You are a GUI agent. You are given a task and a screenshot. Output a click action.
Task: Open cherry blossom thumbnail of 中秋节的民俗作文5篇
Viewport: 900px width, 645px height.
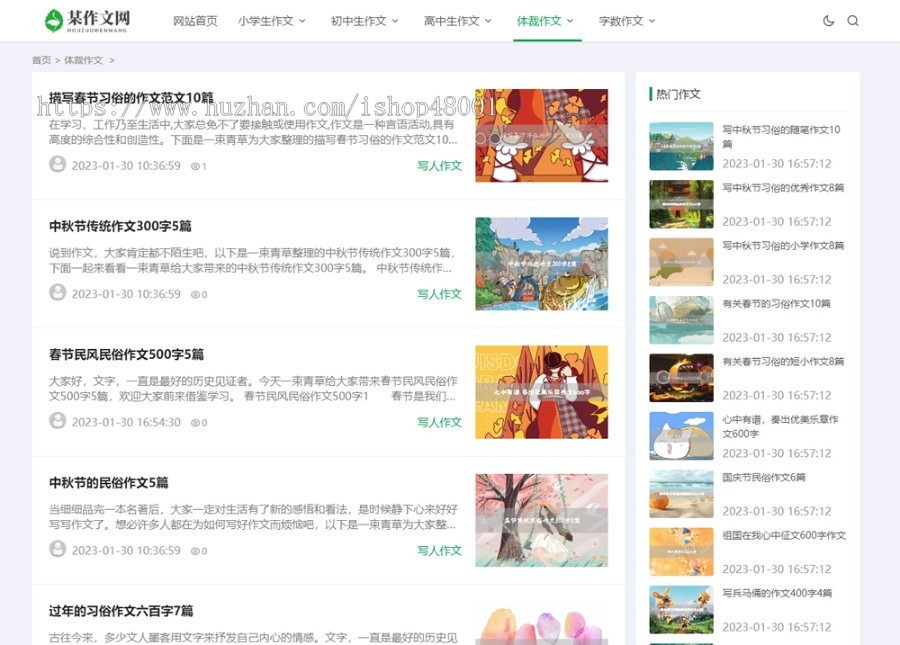tap(541, 520)
